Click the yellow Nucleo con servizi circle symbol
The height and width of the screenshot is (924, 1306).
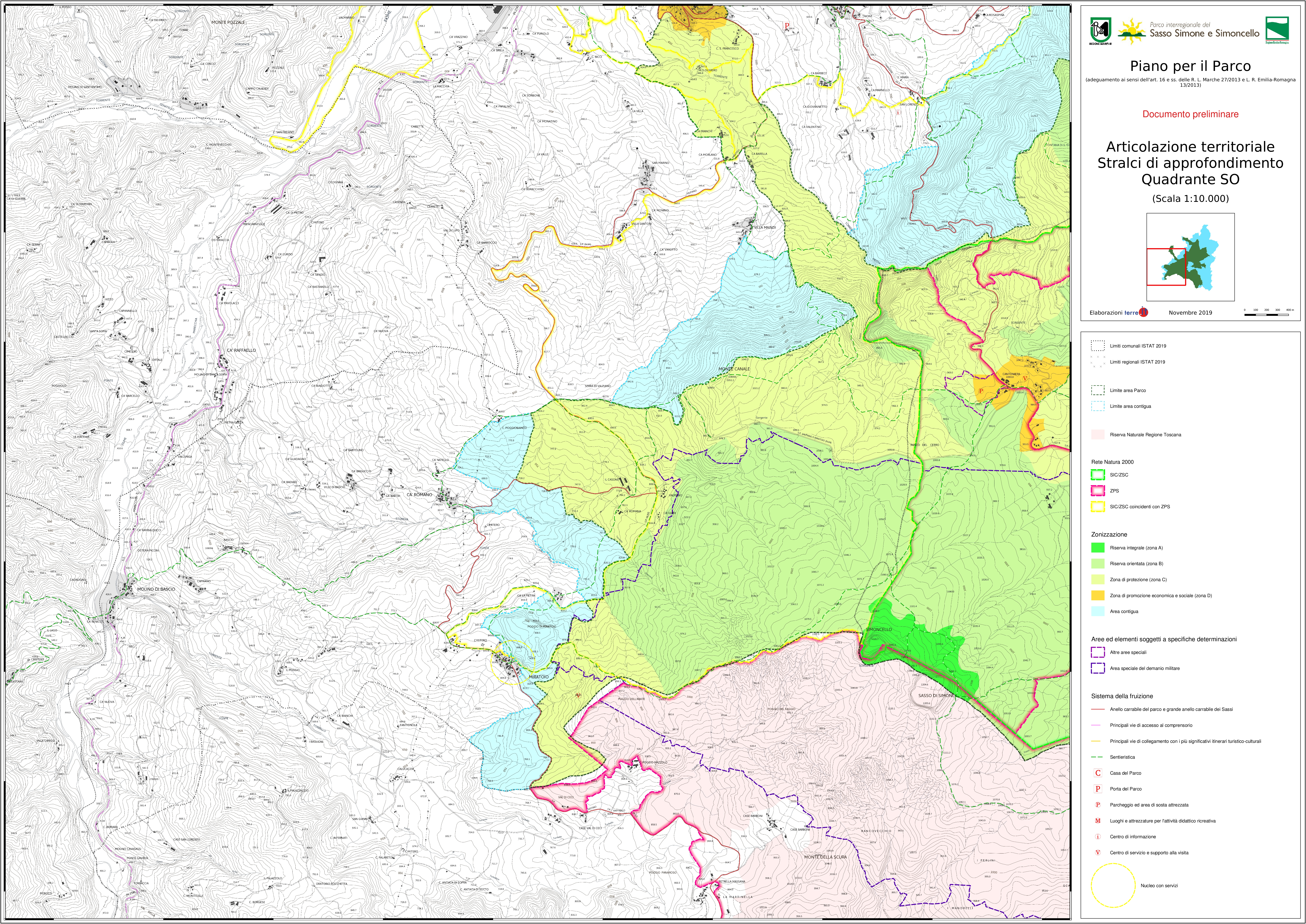[x=1113, y=885]
